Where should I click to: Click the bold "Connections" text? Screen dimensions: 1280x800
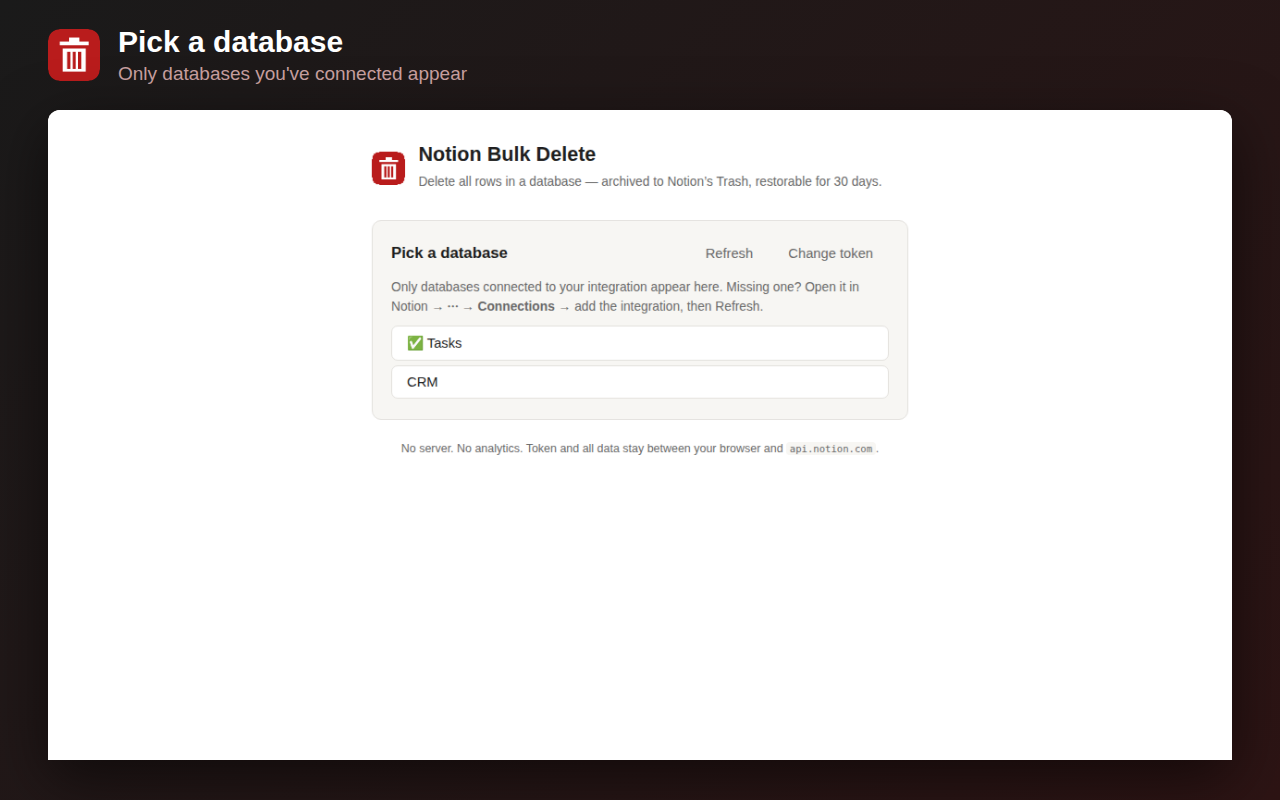coord(516,306)
